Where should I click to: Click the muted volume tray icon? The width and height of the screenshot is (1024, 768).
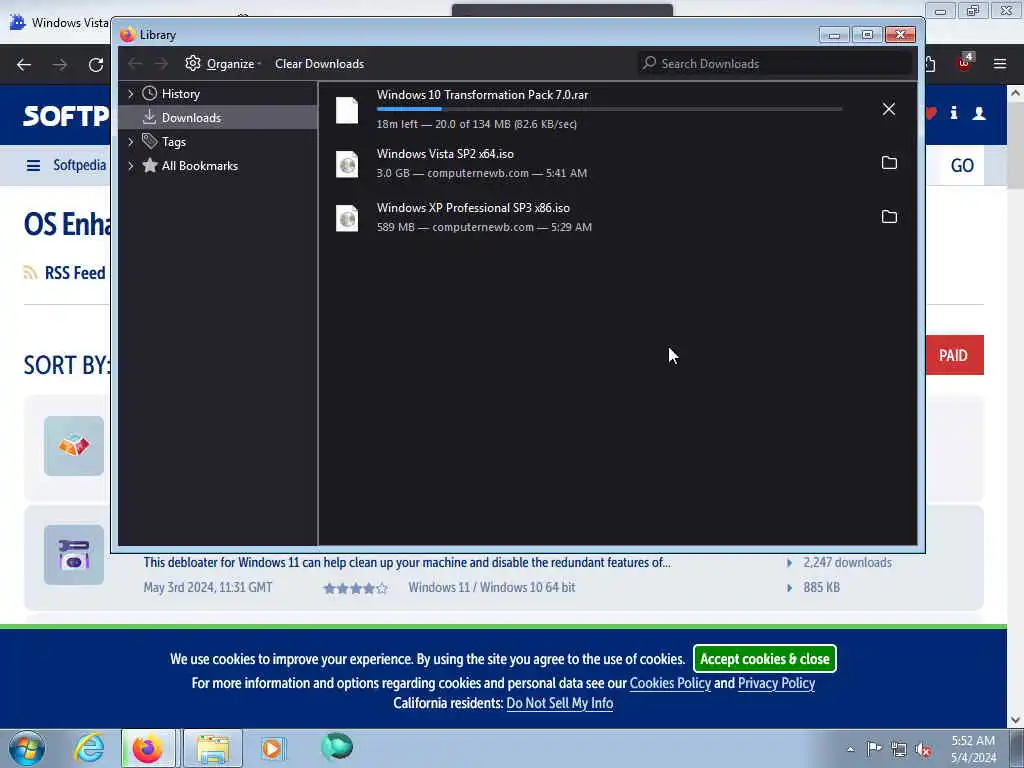click(923, 749)
